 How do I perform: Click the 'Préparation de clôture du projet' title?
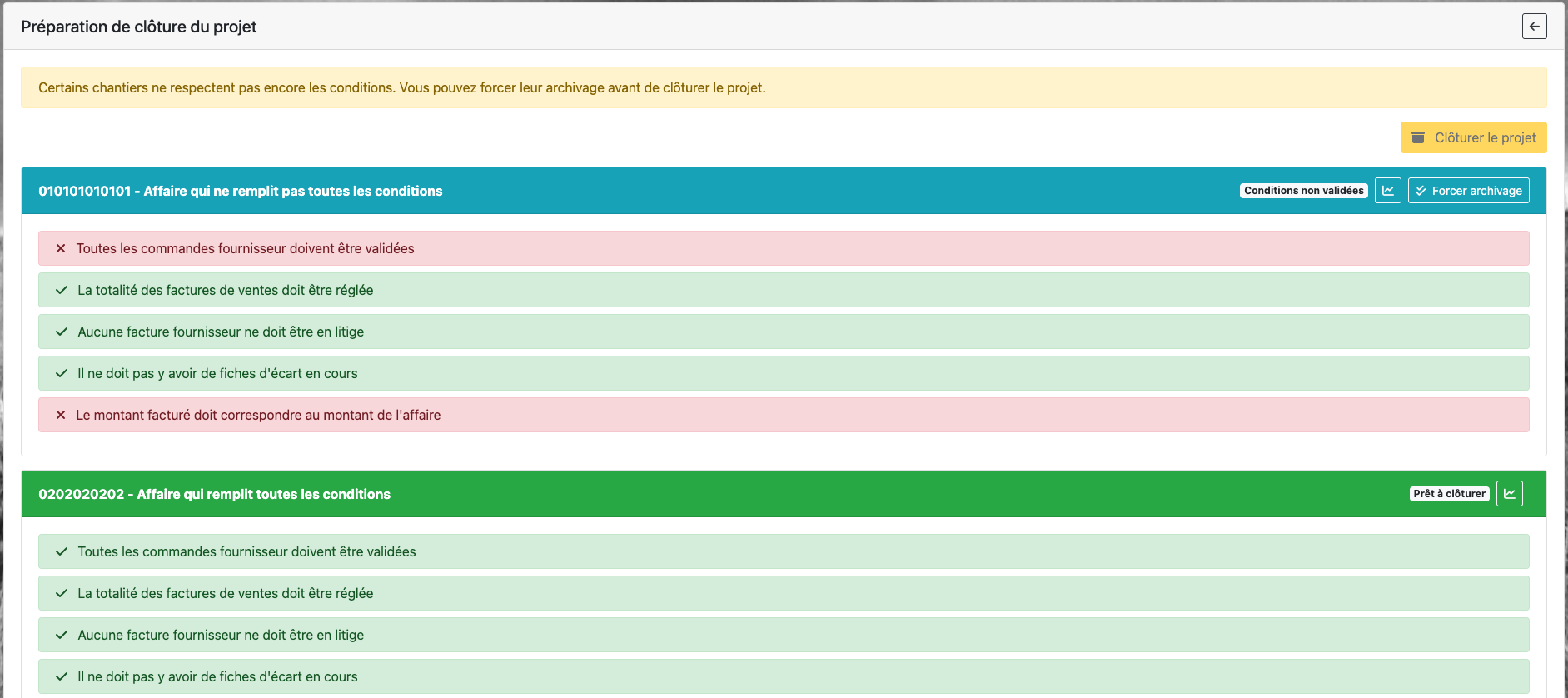tap(138, 27)
